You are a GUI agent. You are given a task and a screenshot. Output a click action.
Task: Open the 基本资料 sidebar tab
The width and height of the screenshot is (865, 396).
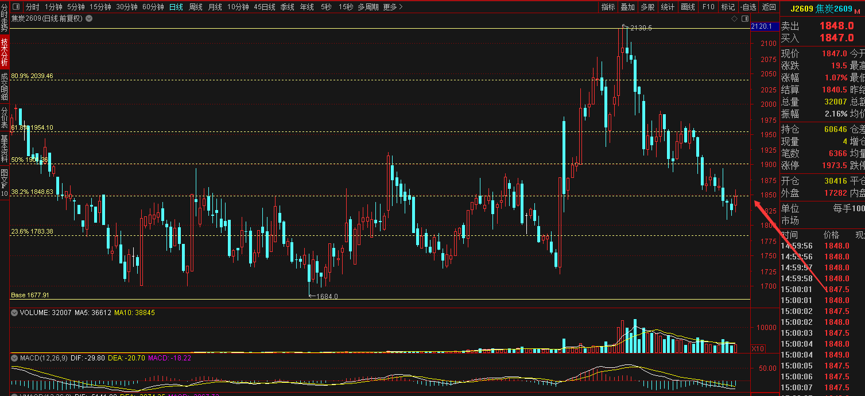tap(4, 149)
